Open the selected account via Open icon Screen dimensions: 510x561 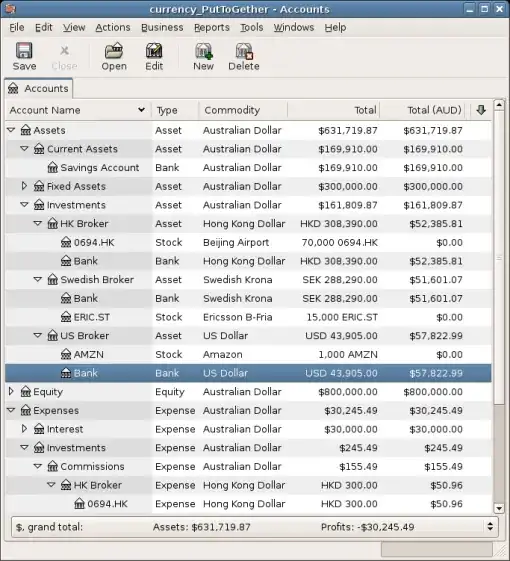[x=114, y=51]
